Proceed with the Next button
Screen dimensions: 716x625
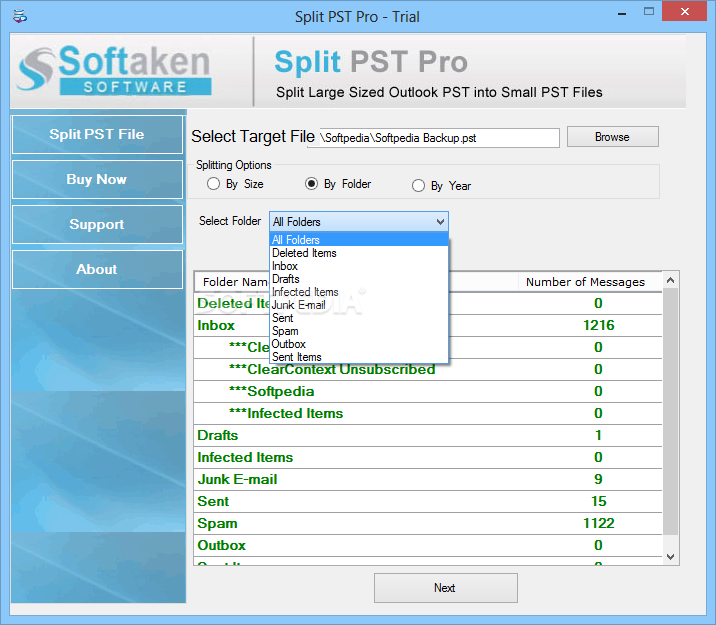click(x=446, y=588)
